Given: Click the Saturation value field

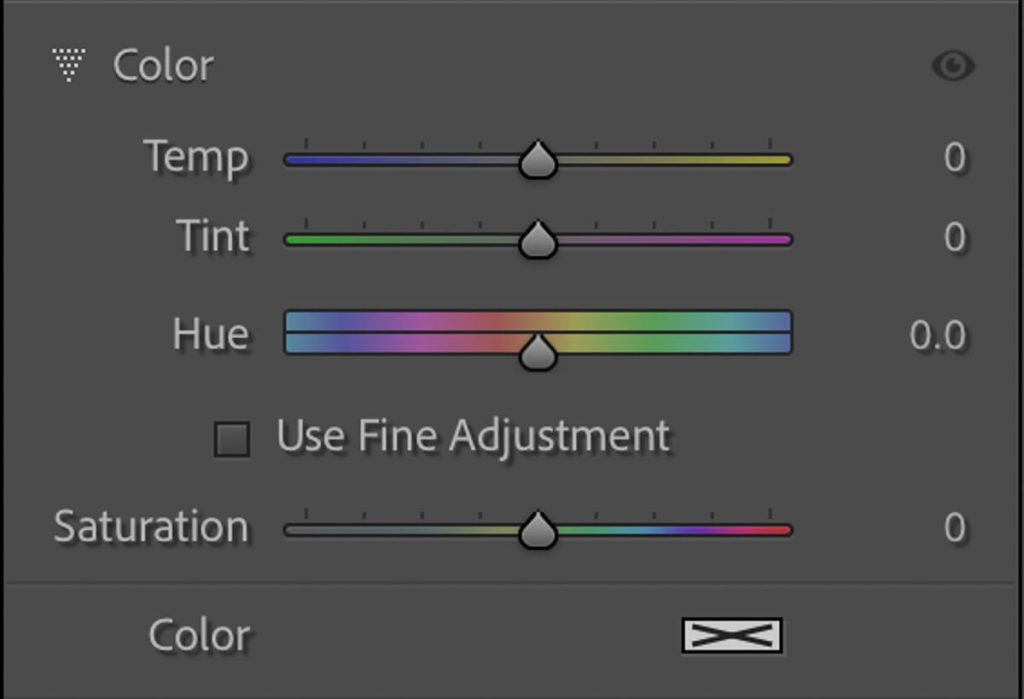Looking at the screenshot, I should (954, 527).
